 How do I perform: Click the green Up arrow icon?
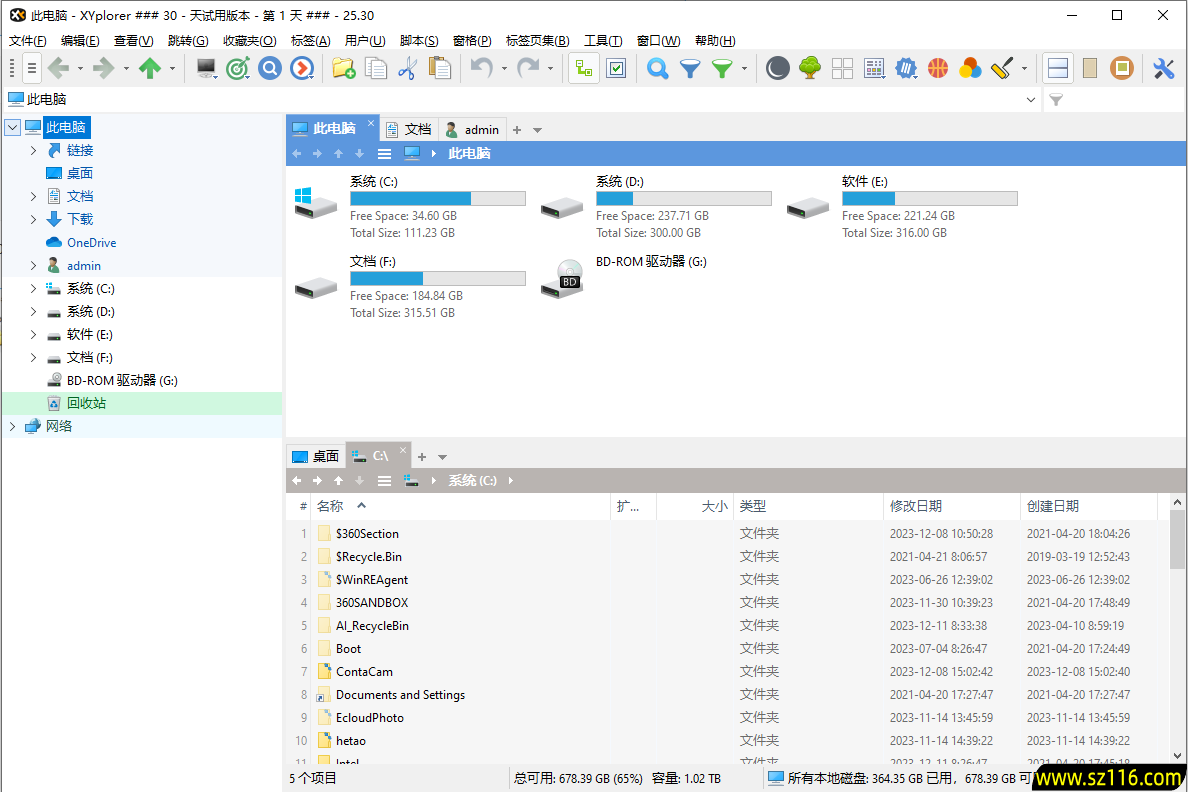[x=150, y=68]
